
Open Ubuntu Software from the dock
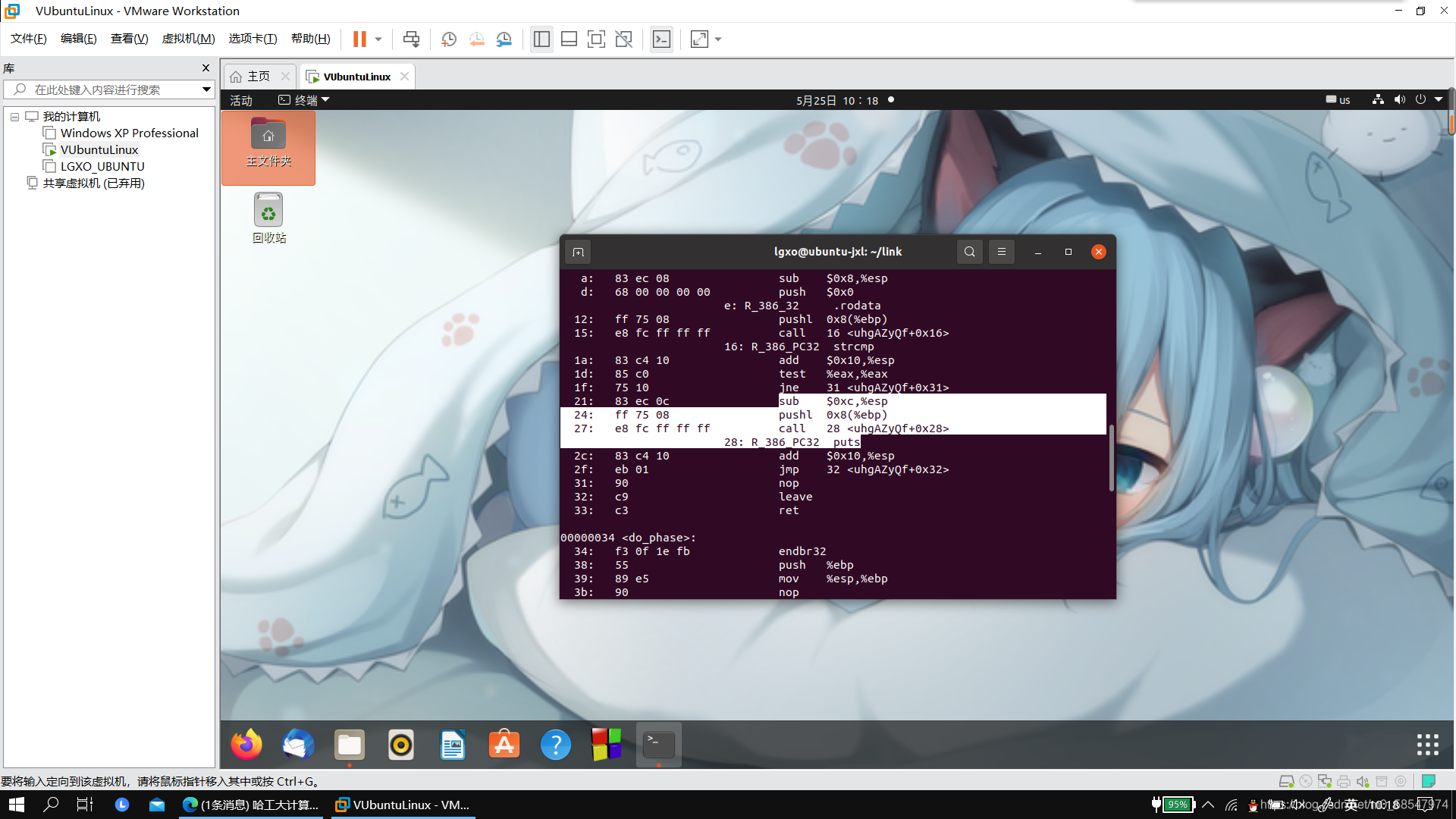point(504,745)
